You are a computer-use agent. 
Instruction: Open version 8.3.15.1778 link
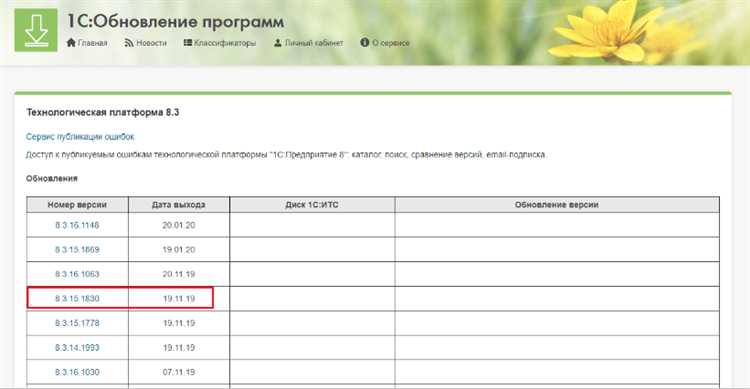pos(77,323)
